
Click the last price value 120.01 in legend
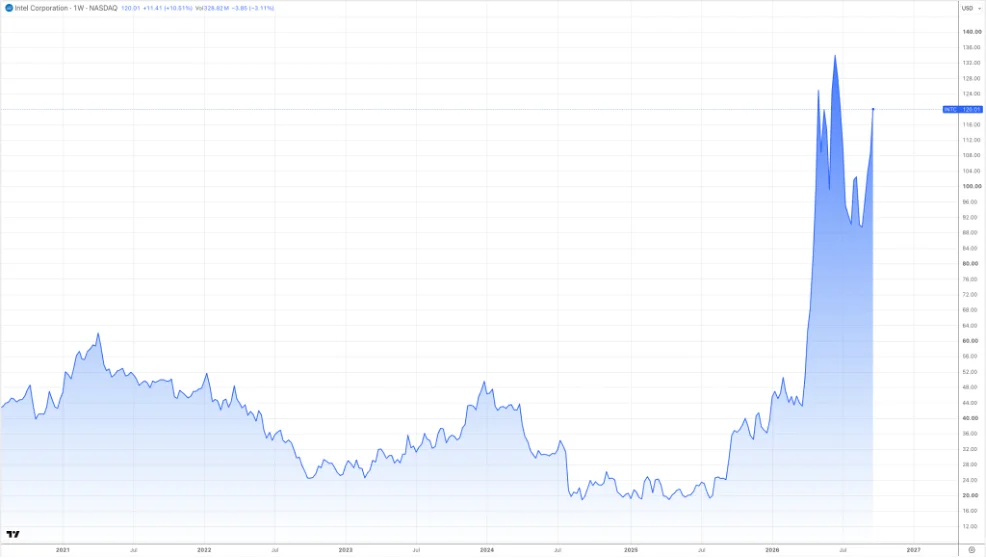[130, 8]
